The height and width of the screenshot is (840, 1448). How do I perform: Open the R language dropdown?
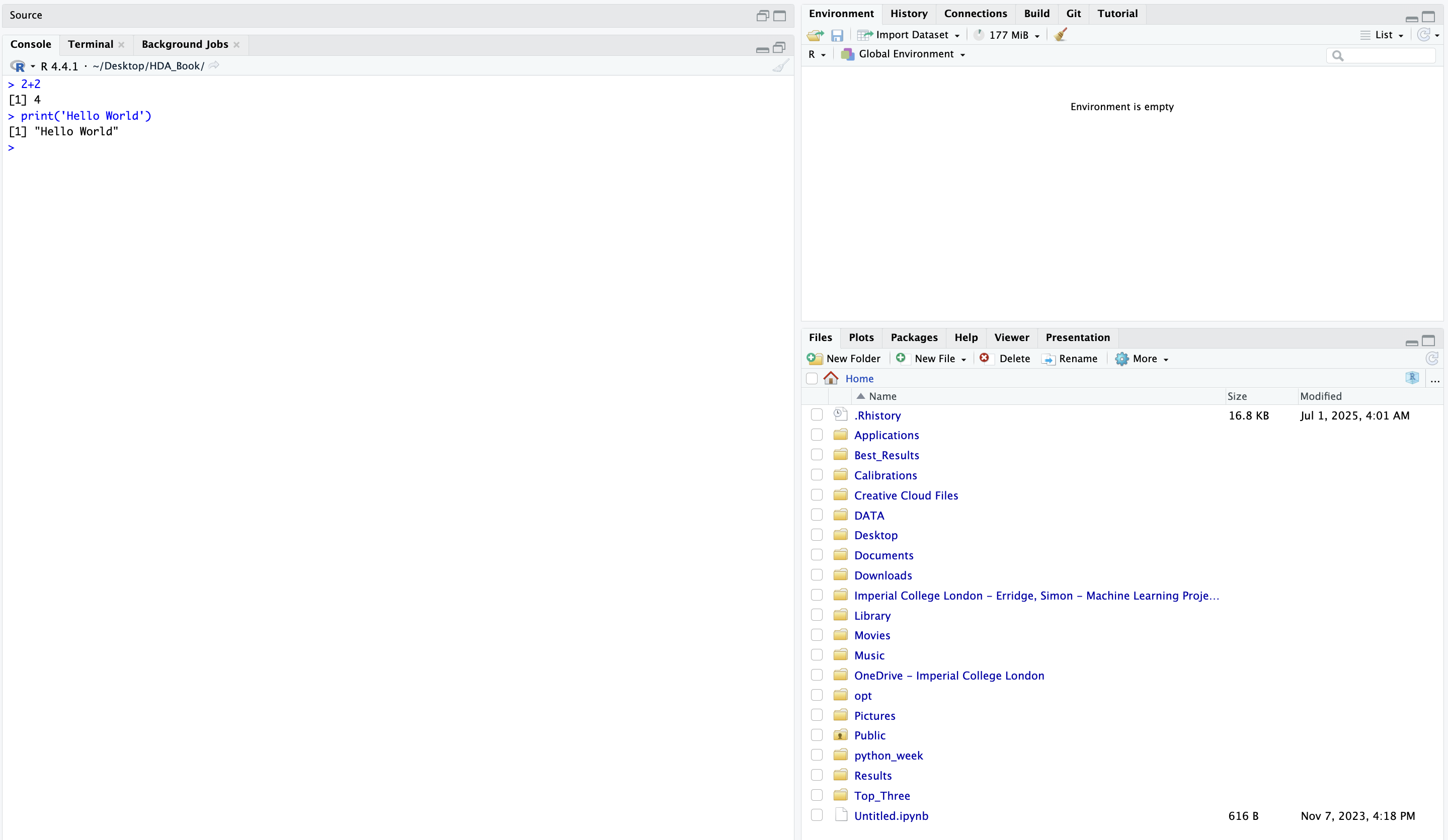823,55
